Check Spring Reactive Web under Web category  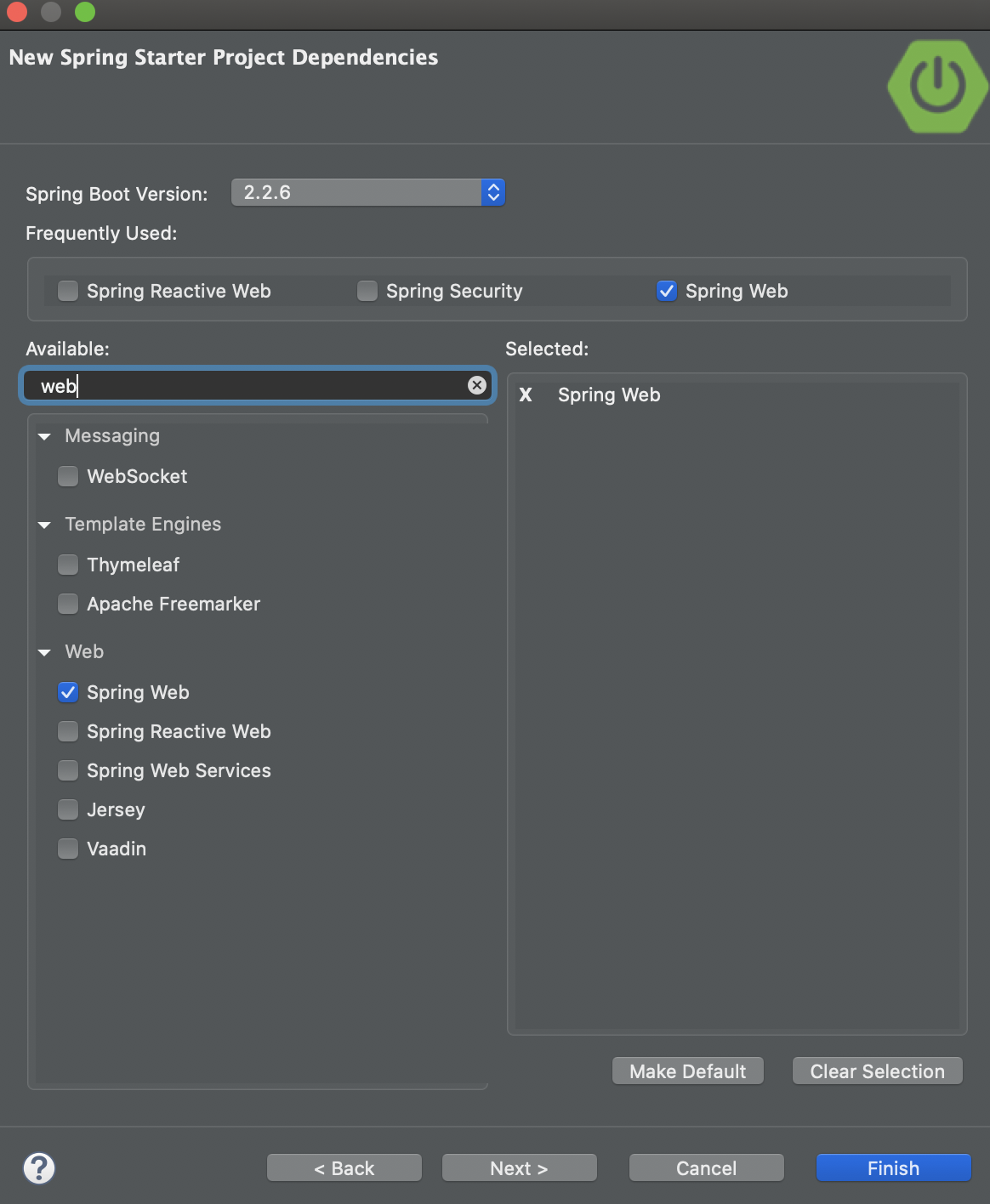pyautogui.click(x=68, y=731)
